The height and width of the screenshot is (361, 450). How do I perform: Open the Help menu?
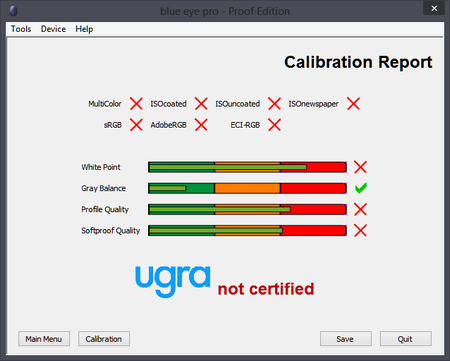(84, 29)
